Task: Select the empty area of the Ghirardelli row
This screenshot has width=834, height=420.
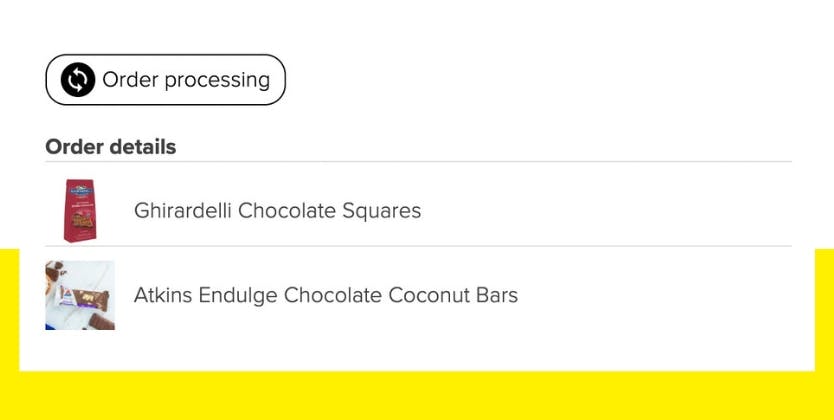Action: 606,211
